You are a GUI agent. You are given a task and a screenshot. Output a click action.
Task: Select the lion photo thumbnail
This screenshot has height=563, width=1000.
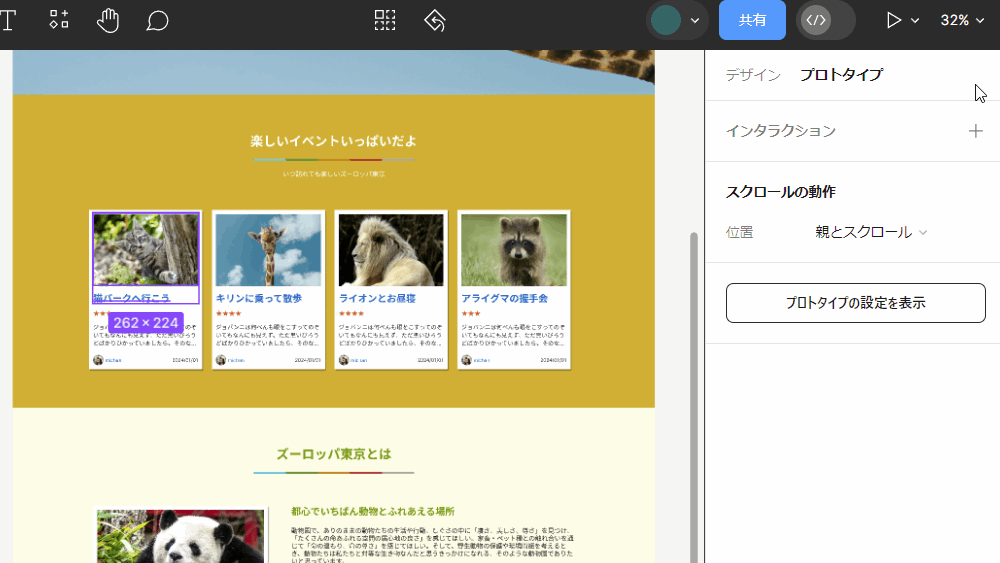pyautogui.click(x=391, y=249)
